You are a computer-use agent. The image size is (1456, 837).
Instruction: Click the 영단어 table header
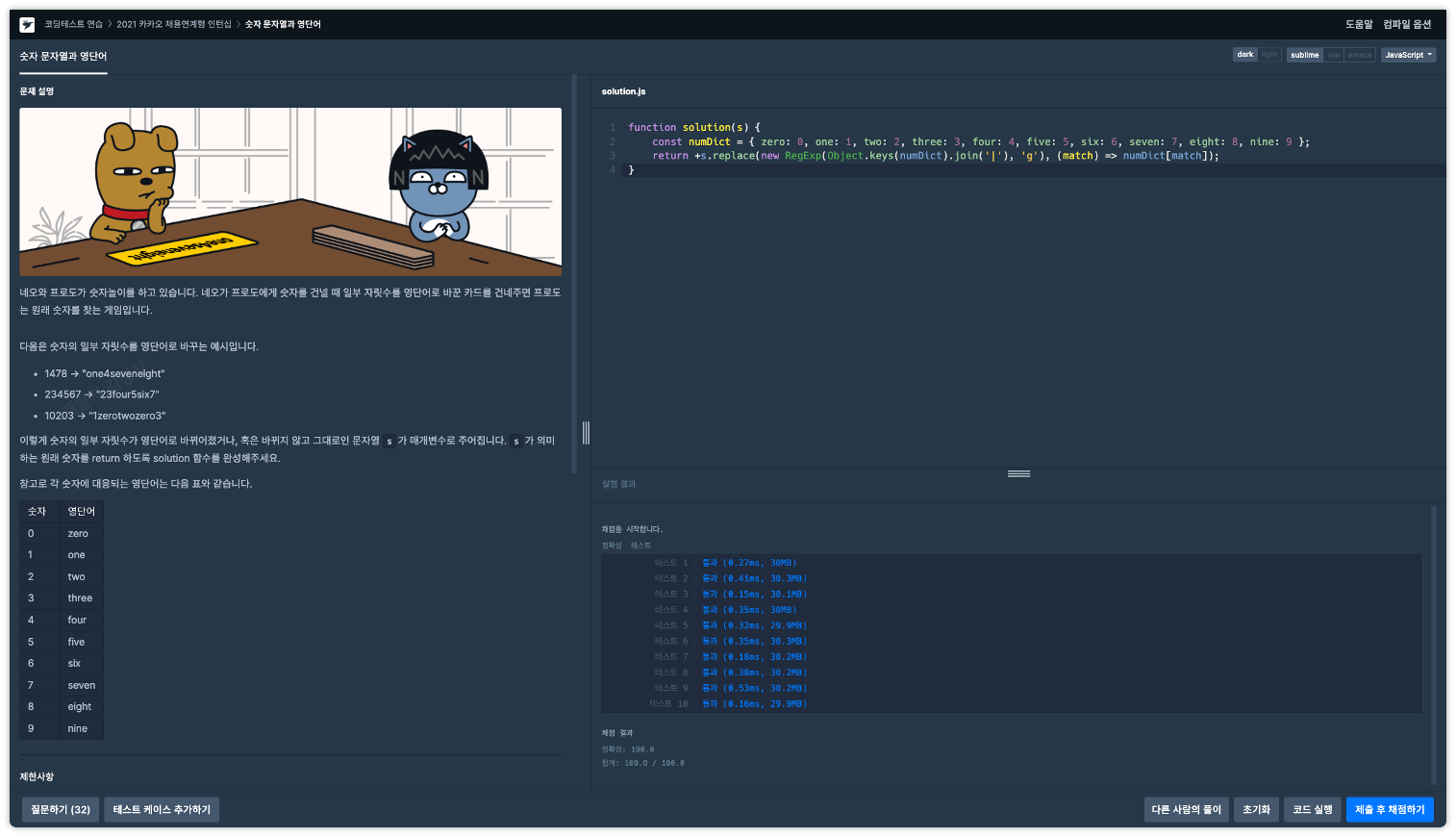coord(81,511)
